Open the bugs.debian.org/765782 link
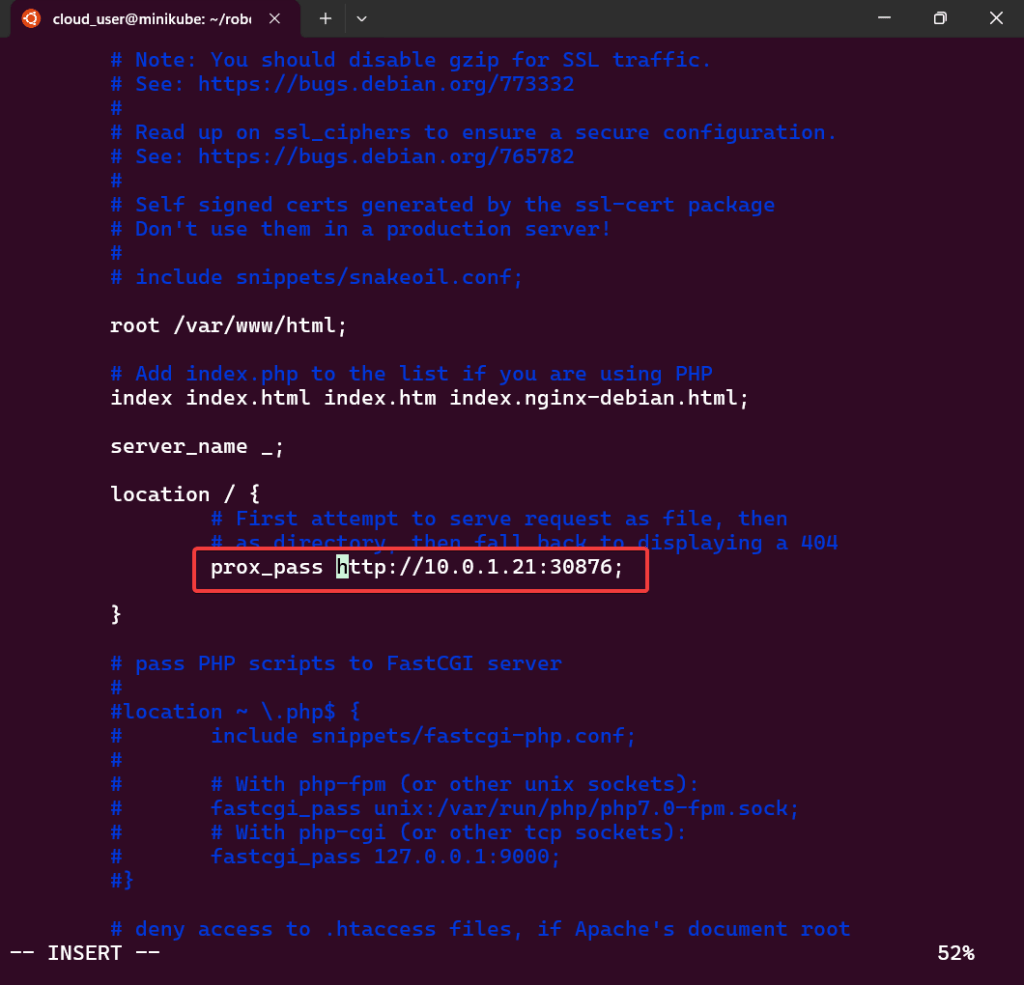The image size is (1024, 985). pos(386,156)
